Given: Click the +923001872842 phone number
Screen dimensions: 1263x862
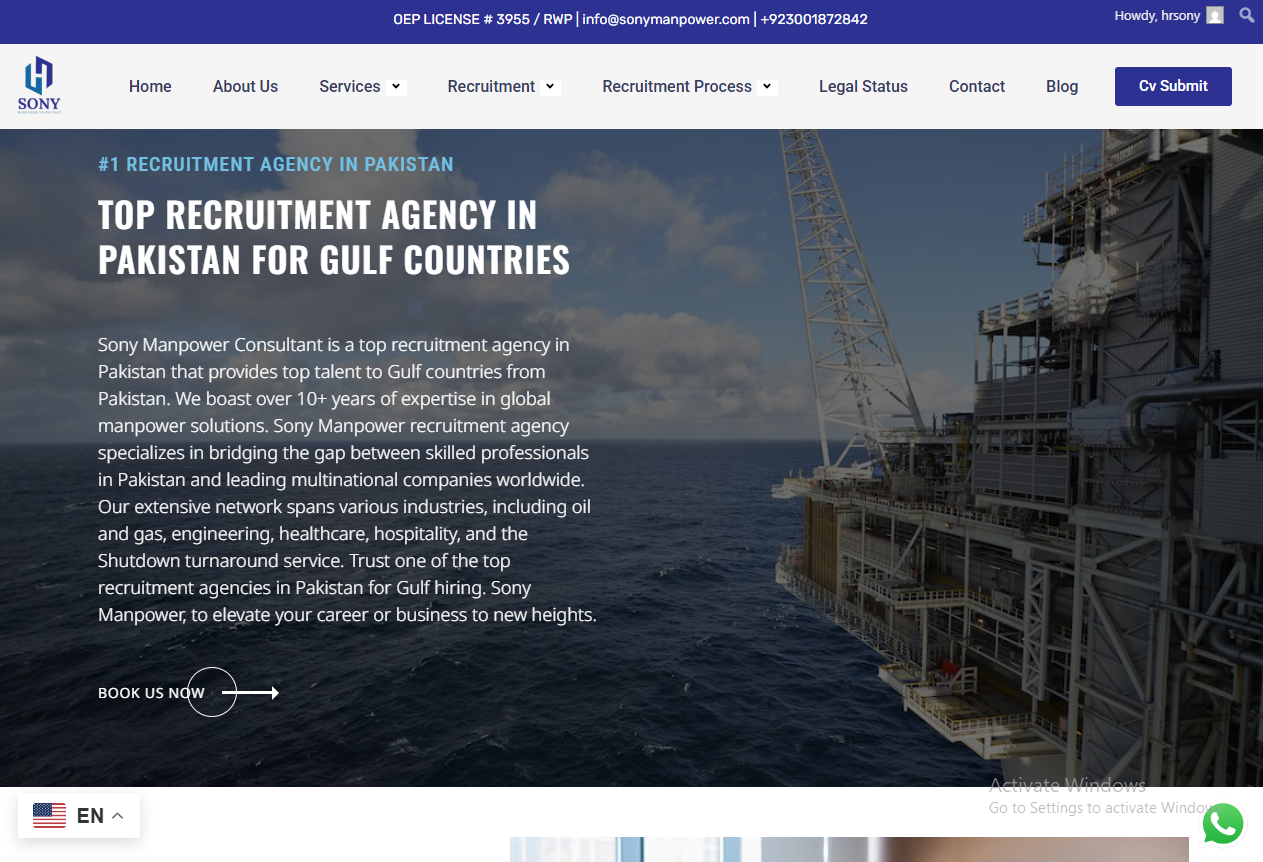Looking at the screenshot, I should pos(814,19).
